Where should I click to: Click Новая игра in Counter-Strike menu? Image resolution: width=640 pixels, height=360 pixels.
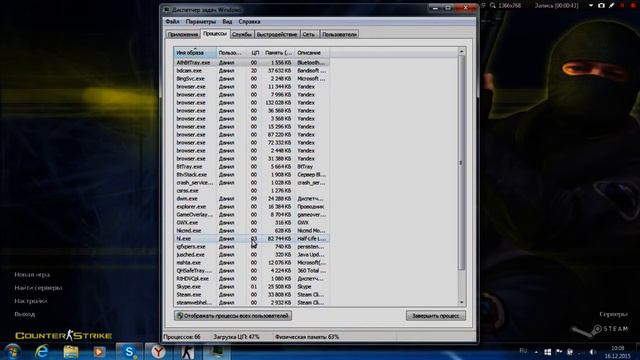(32, 275)
